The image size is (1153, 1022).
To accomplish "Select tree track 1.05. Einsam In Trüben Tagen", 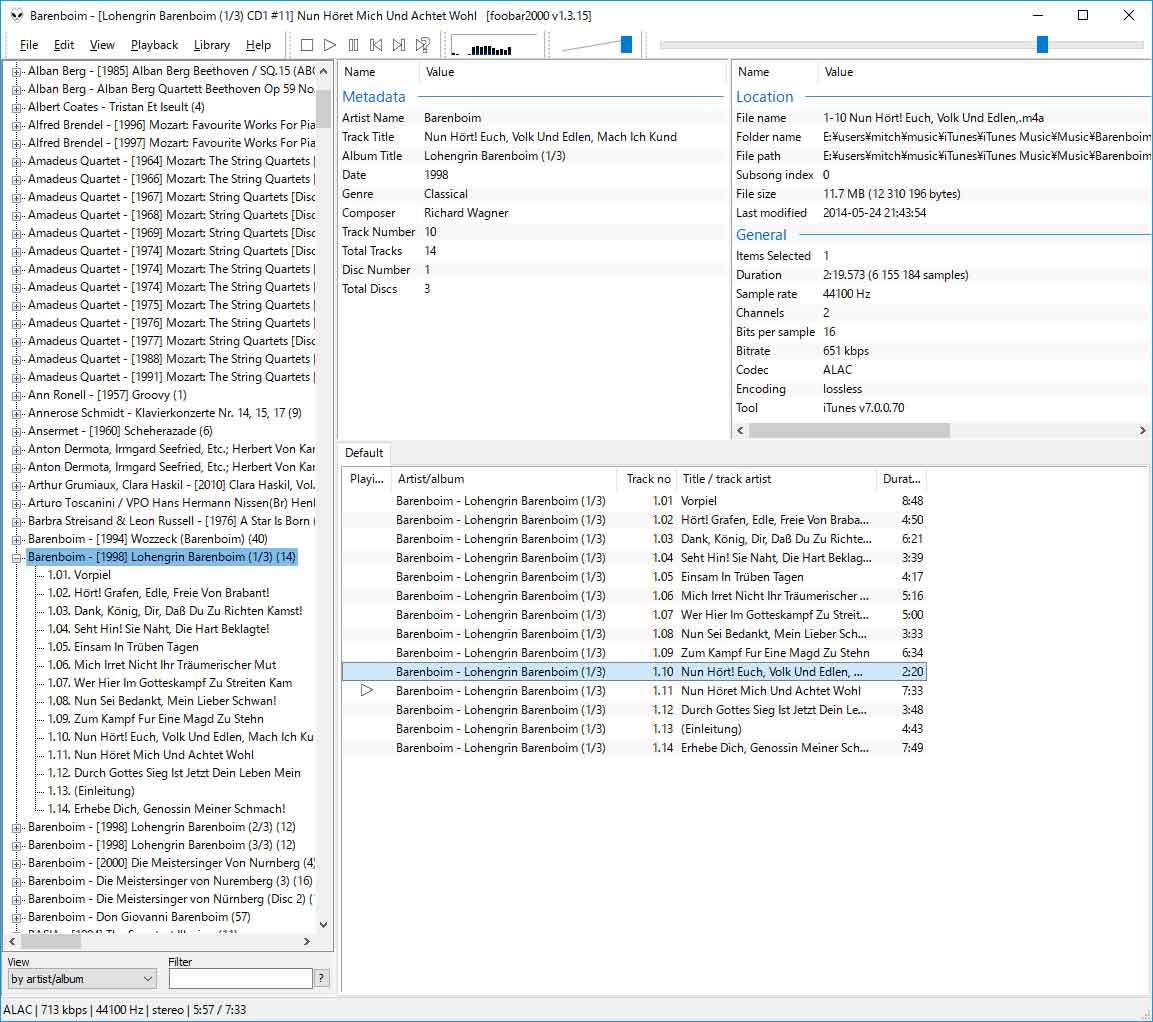I will tap(123, 647).
